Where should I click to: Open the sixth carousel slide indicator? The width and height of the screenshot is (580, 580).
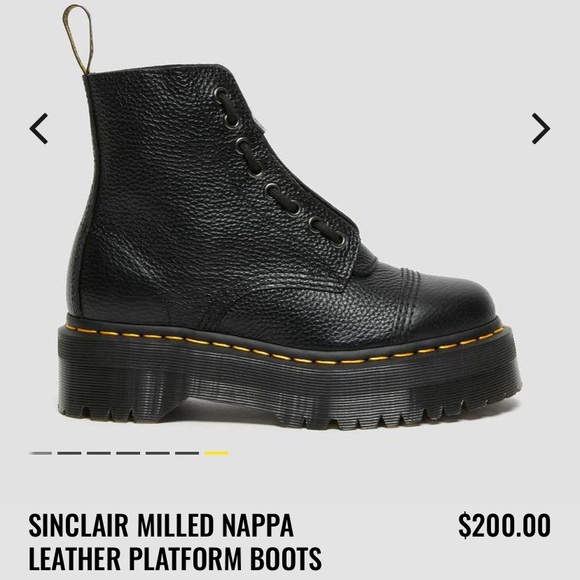coord(187,453)
